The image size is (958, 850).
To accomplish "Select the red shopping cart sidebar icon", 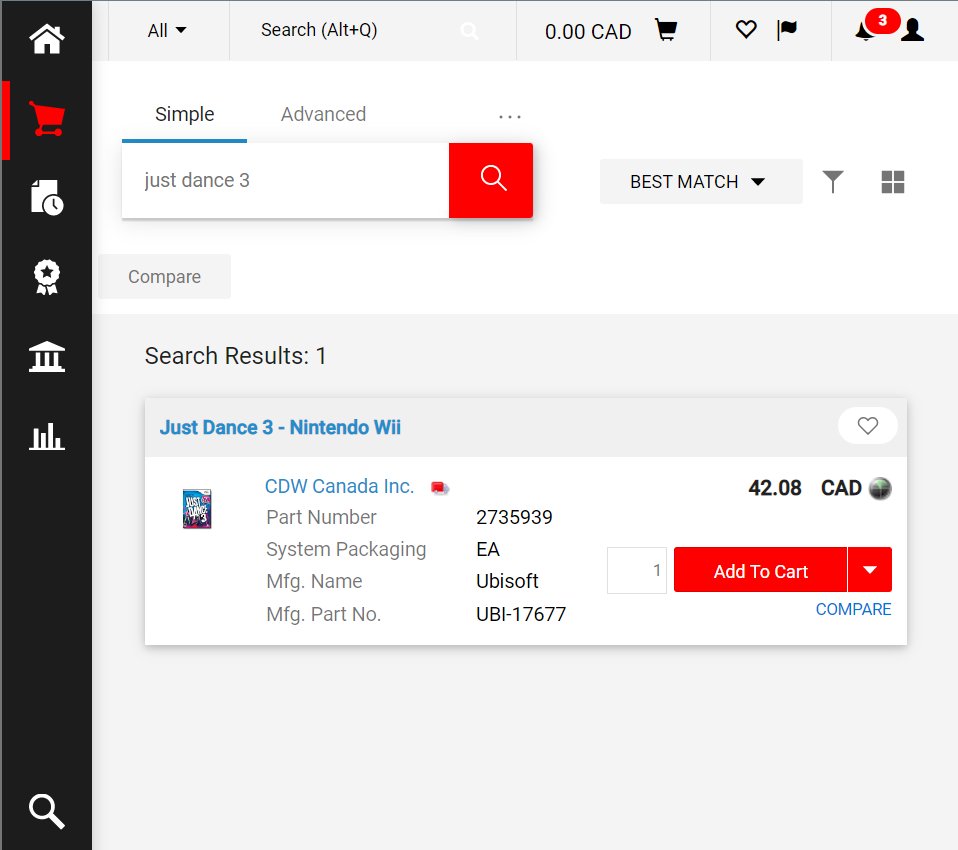I will [x=46, y=119].
